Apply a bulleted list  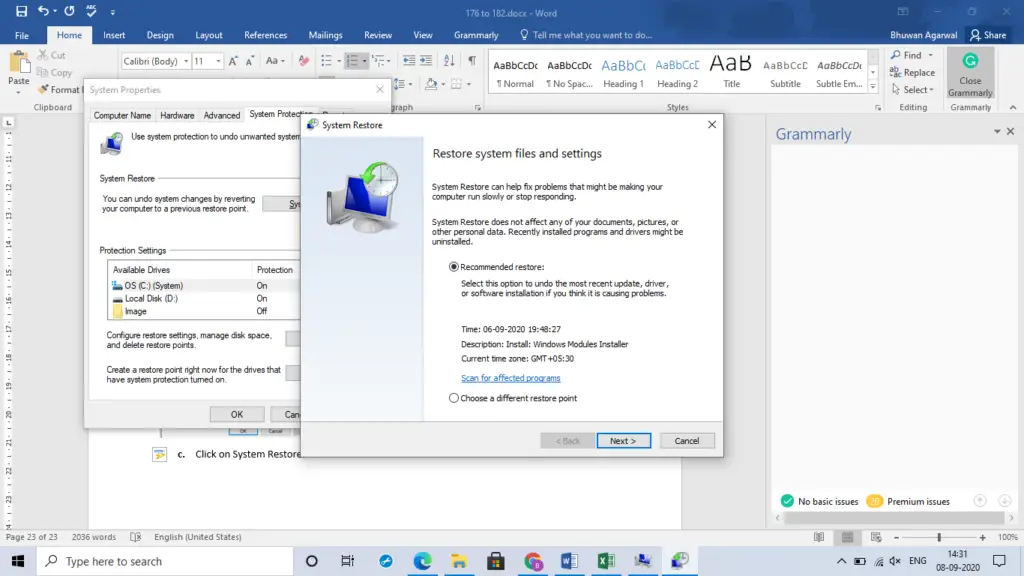point(327,61)
